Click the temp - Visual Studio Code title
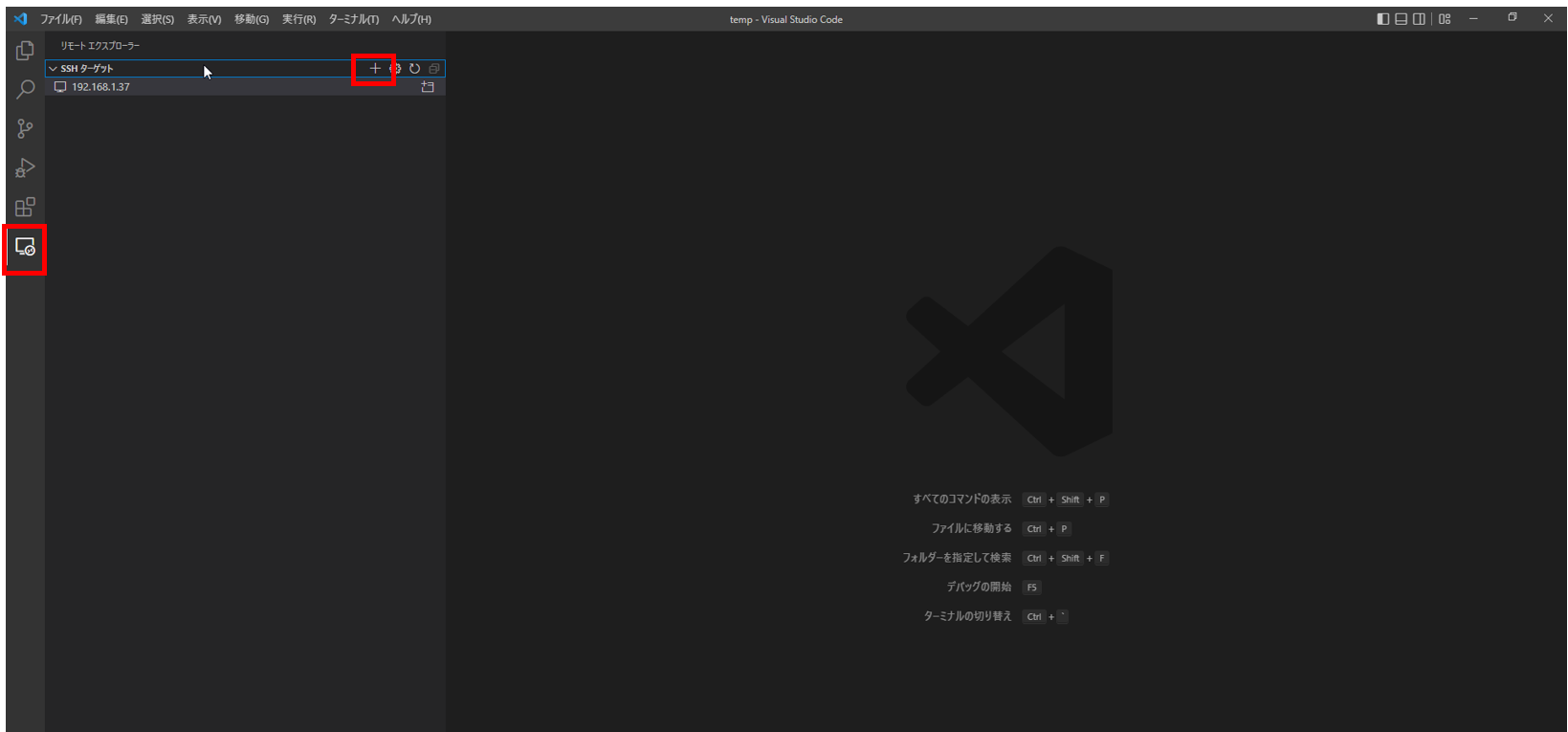 [786, 19]
